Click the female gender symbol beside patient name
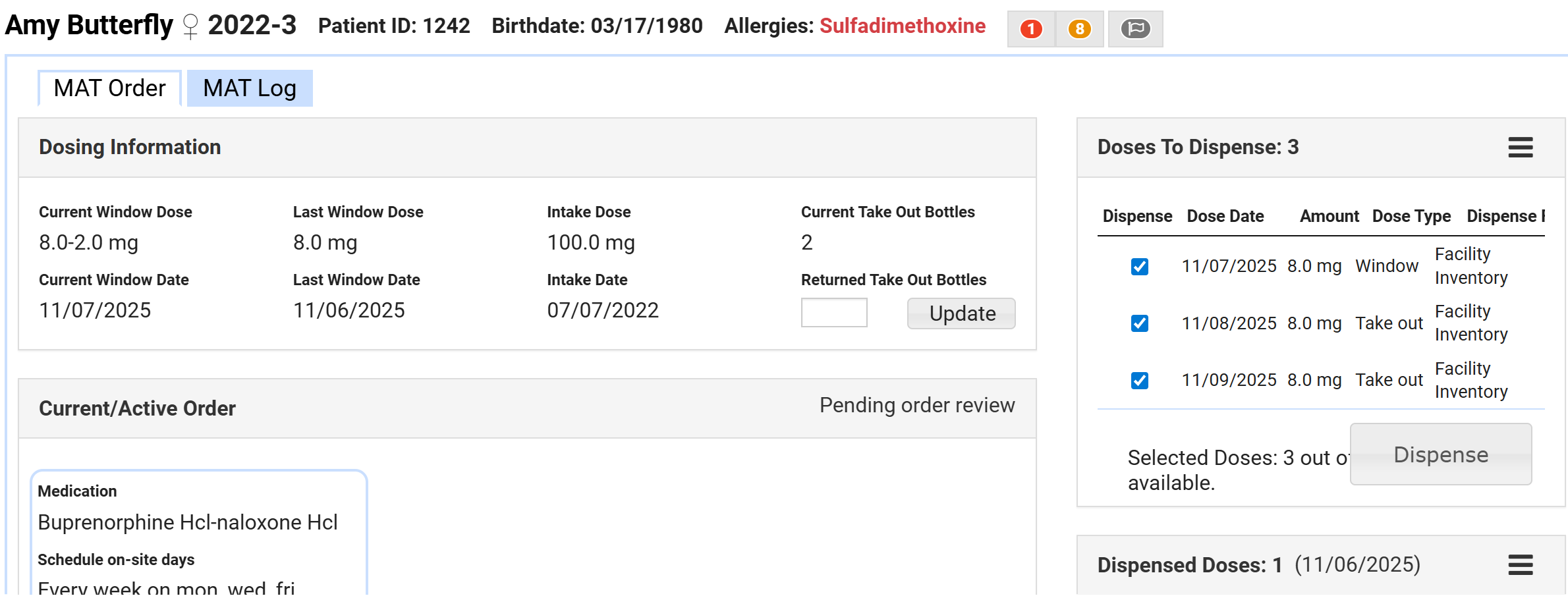This screenshot has width=1568, height=598. [x=190, y=26]
